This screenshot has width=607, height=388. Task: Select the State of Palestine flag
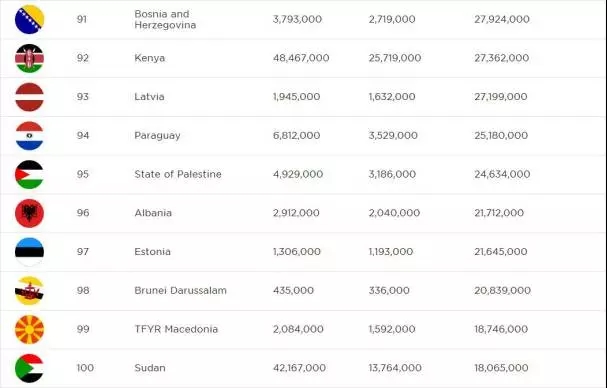(29, 174)
